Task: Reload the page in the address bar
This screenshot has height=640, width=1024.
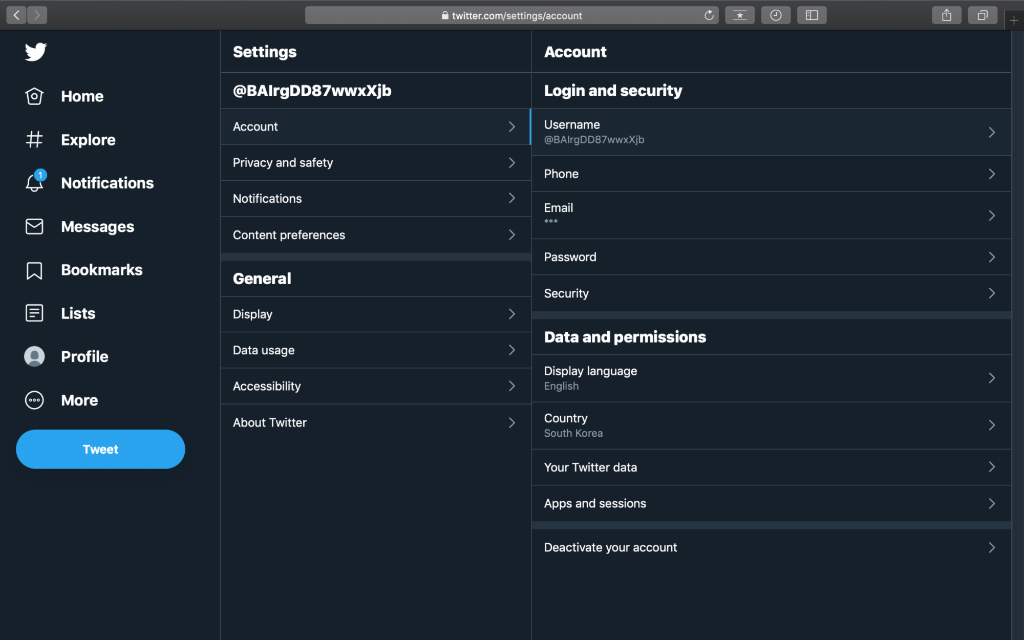Action: click(709, 15)
